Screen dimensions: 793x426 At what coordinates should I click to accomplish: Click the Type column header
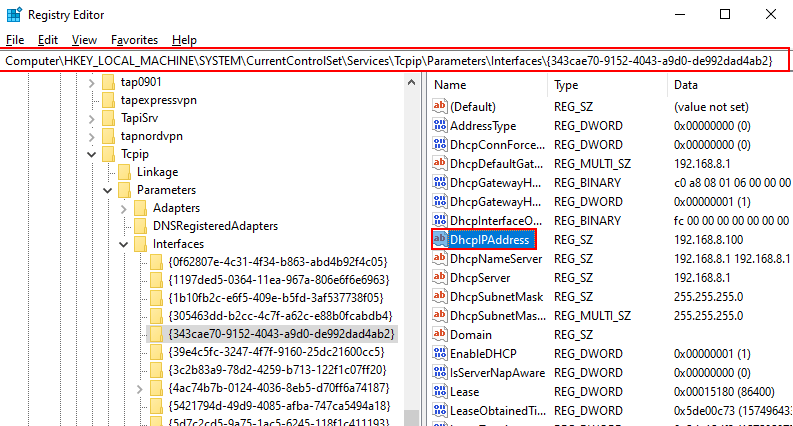tap(566, 85)
